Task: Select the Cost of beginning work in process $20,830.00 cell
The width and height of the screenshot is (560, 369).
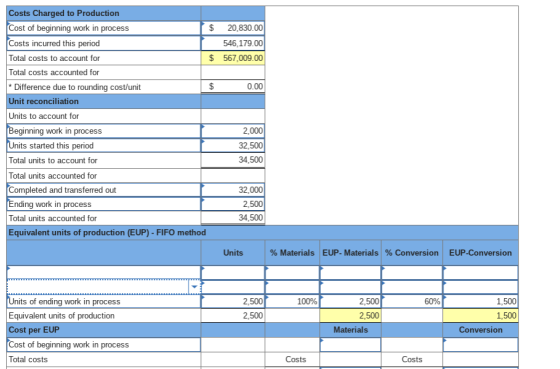Action: [x=233, y=28]
